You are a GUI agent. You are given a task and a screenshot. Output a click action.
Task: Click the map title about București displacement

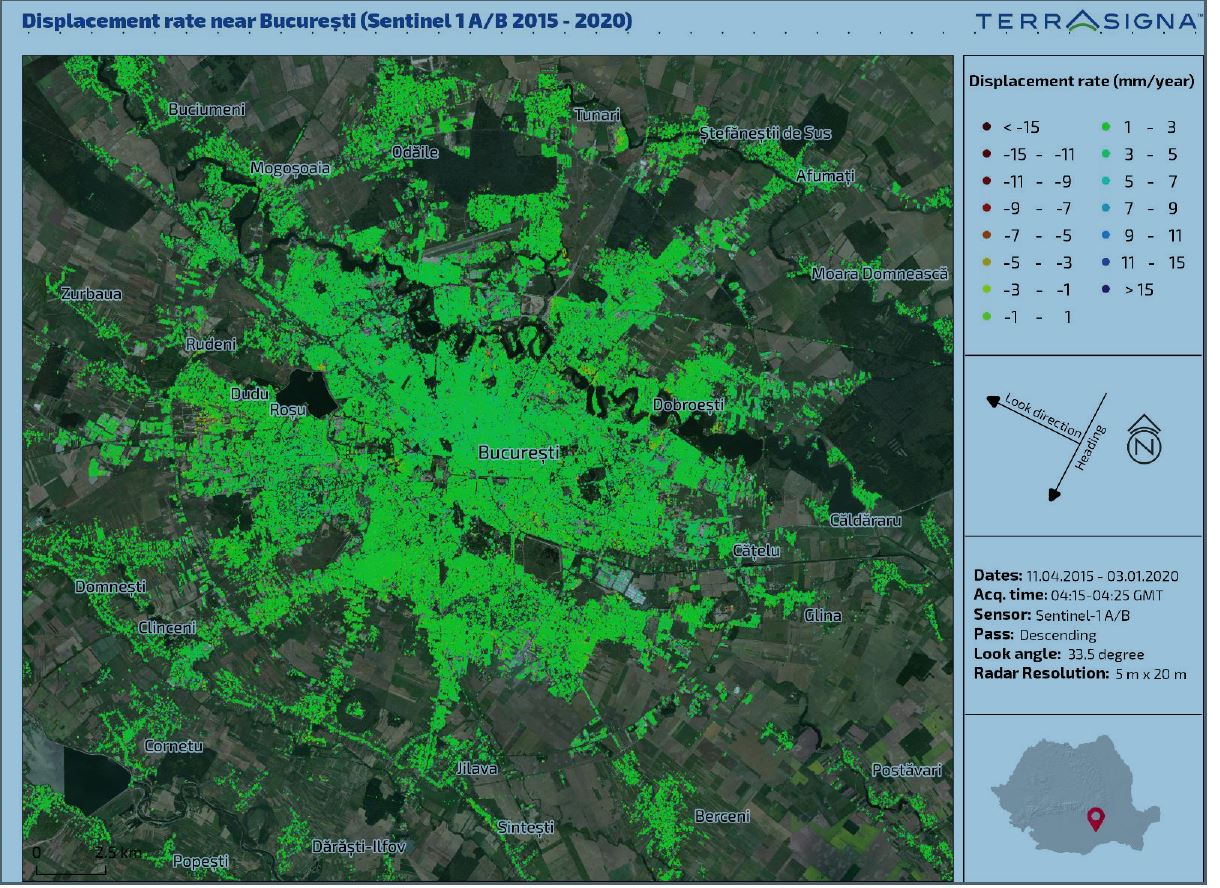tap(326, 21)
